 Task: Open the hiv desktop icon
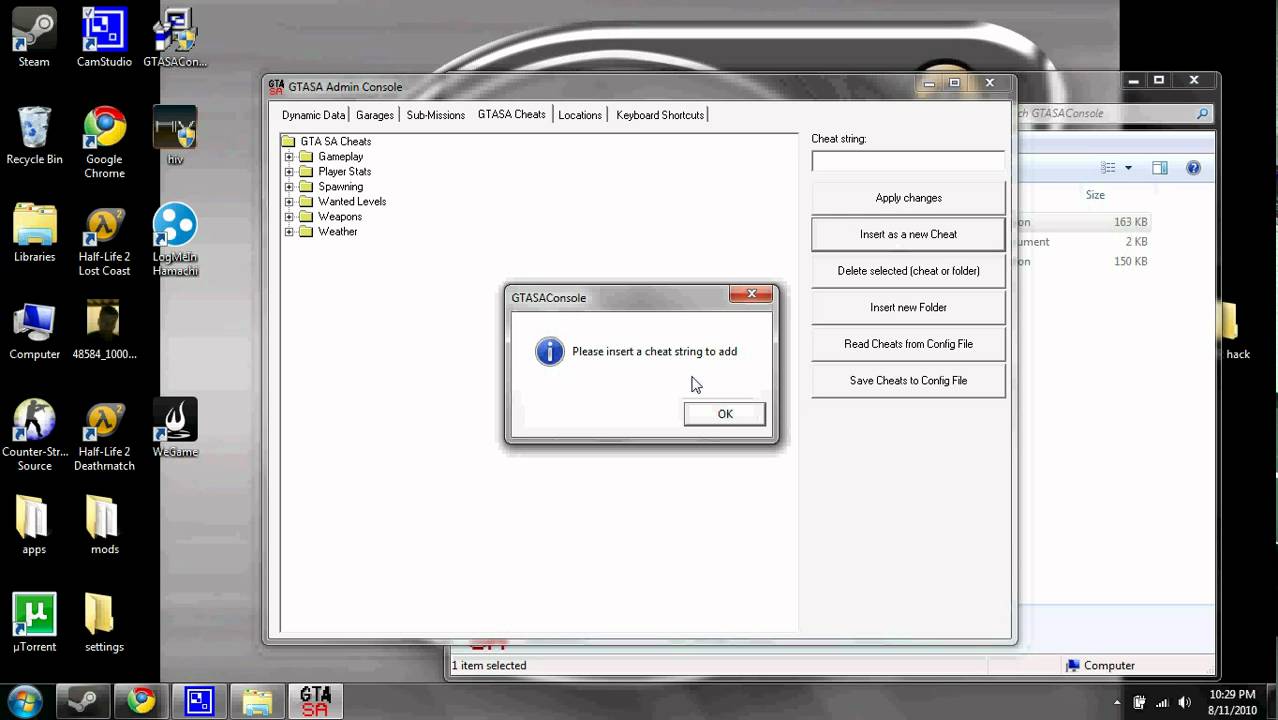point(175,135)
